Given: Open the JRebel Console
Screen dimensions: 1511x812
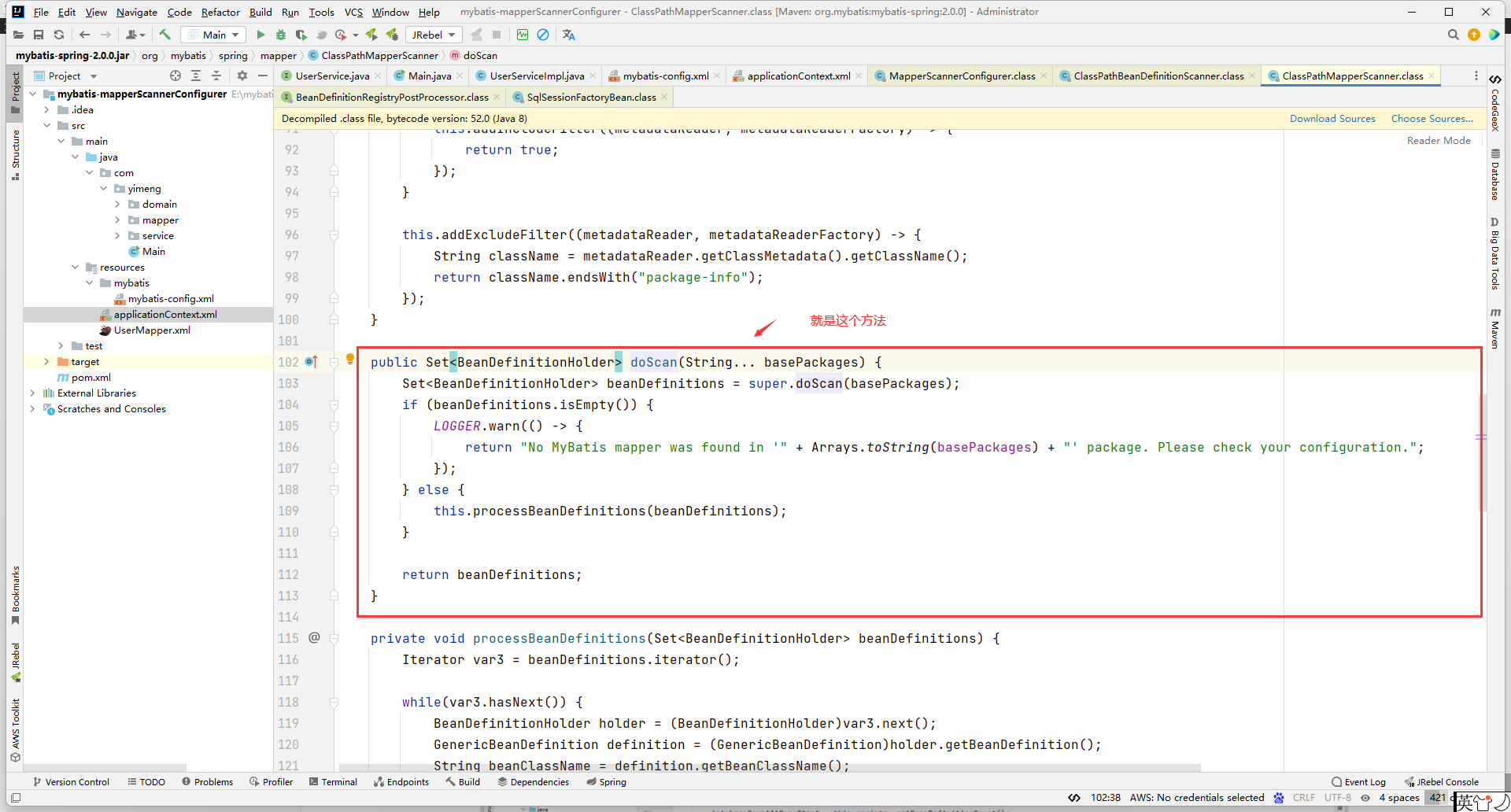Looking at the screenshot, I should click(1441, 782).
